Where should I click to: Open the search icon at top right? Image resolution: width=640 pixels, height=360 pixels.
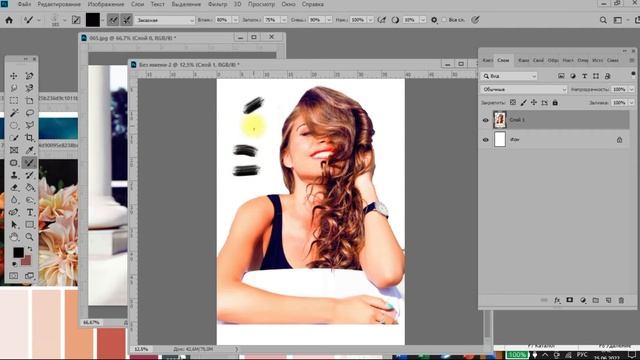tap(603, 20)
